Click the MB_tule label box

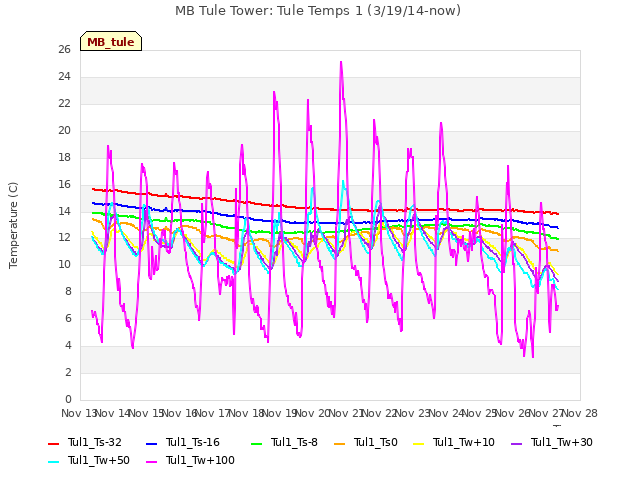[x=111, y=41]
